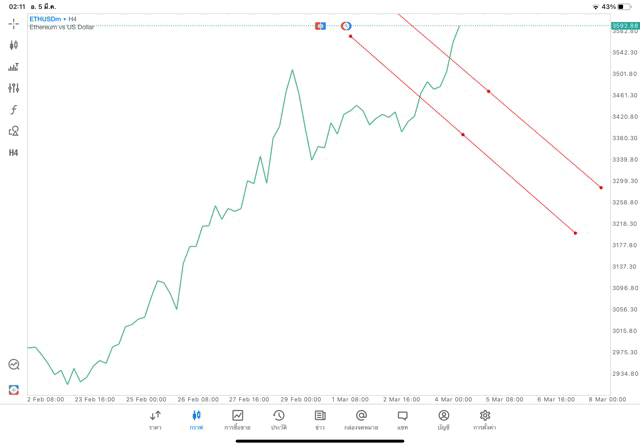Open the candlestick chart type selector
This screenshot has width=640, height=447.
(14, 45)
